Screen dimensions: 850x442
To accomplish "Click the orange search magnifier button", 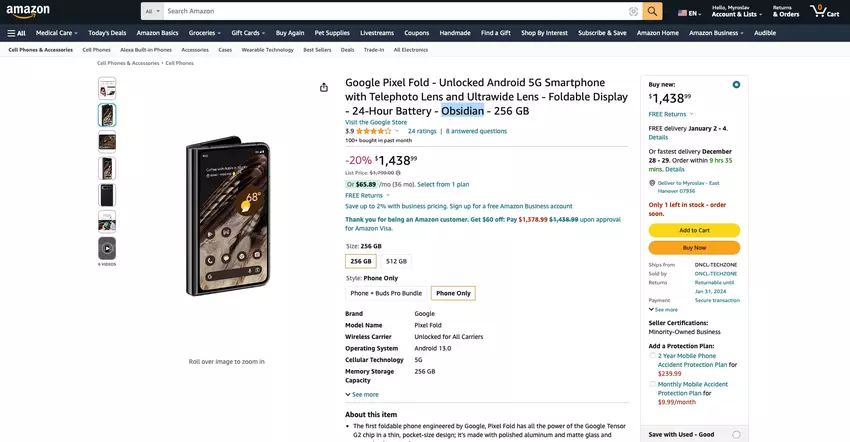I will point(652,11).
